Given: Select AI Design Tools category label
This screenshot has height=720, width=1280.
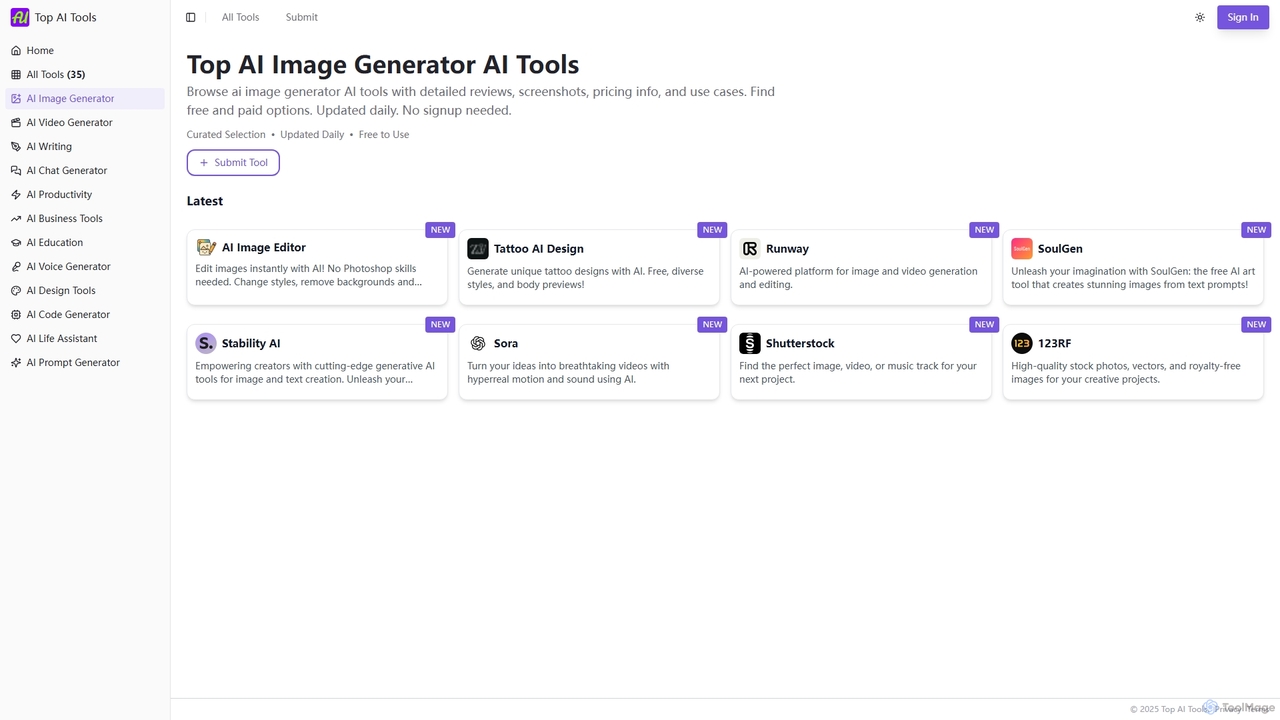Looking at the screenshot, I should click(x=61, y=290).
